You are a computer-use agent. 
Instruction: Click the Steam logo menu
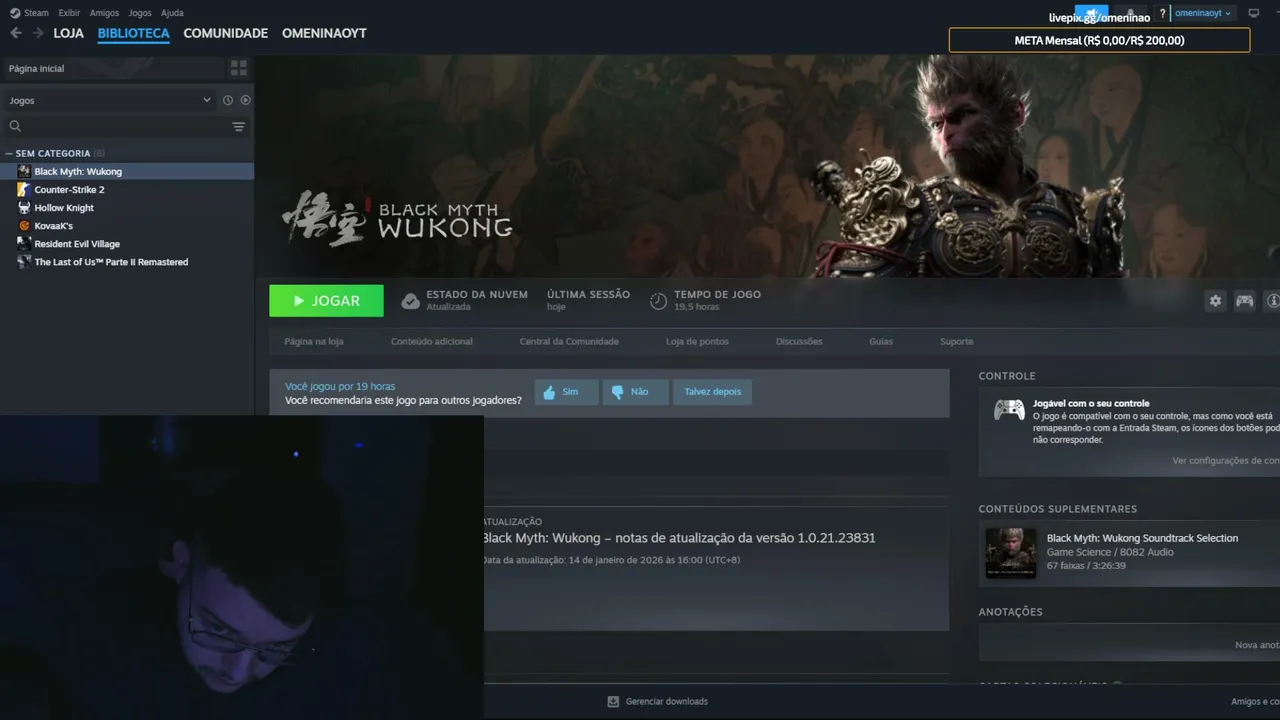coord(29,13)
